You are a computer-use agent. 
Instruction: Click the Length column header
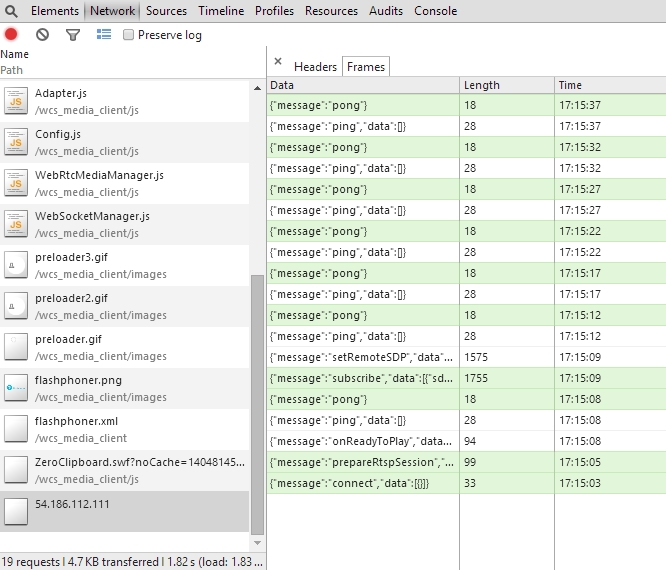point(507,85)
